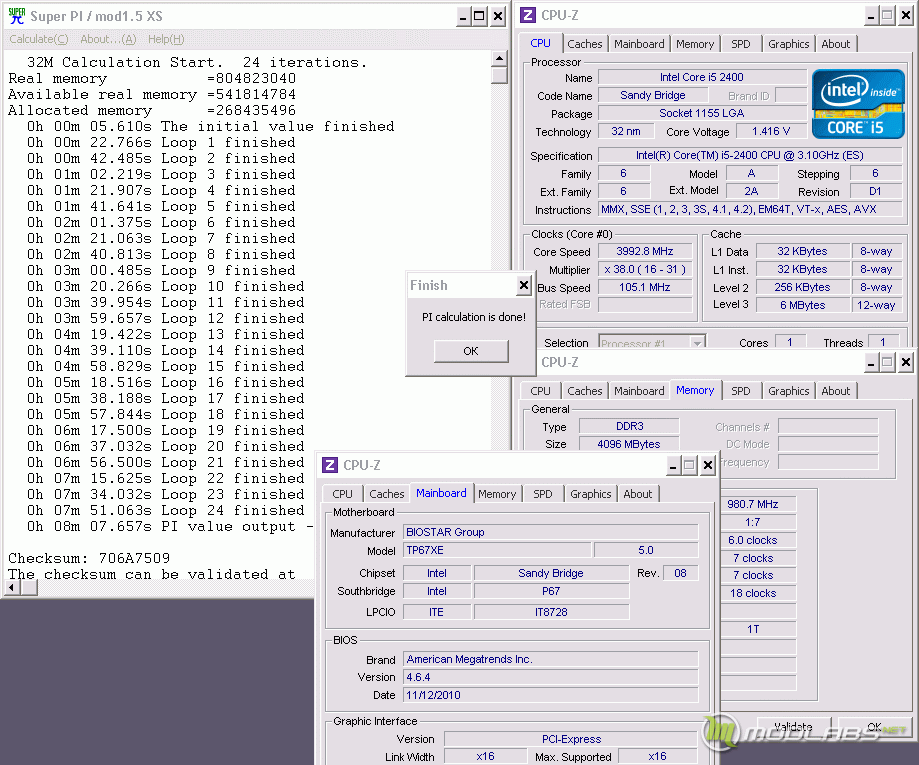
Task: Open the Calculate menu in Super PI
Action: click(39, 39)
